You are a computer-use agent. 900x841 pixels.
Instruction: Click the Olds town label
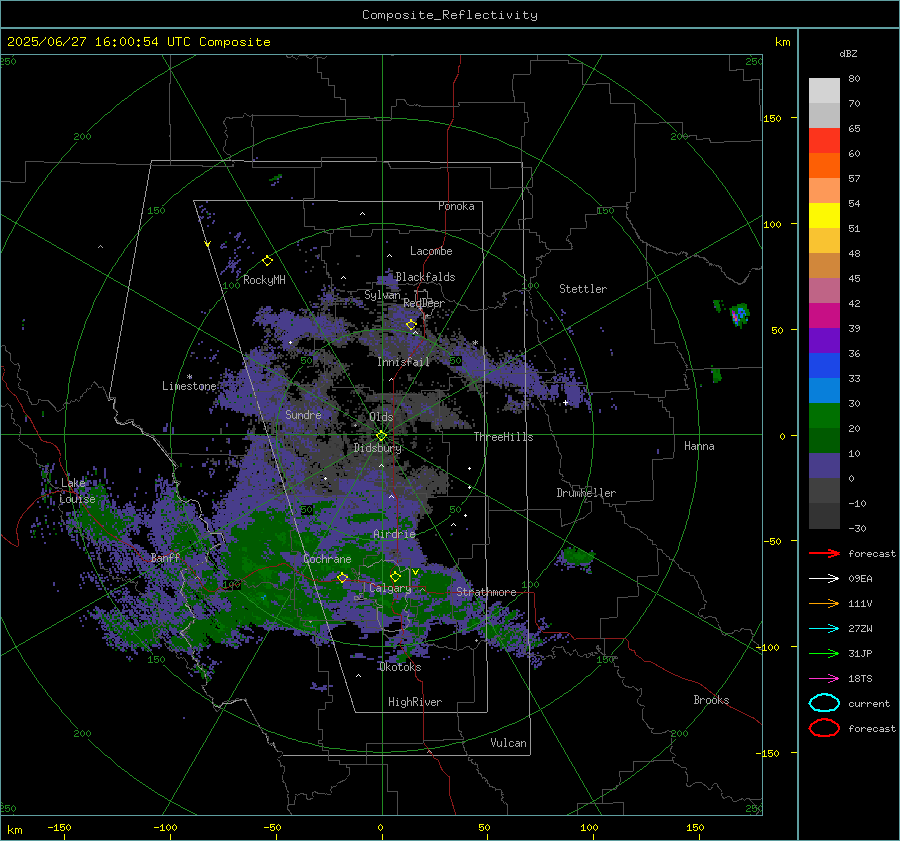[381, 417]
